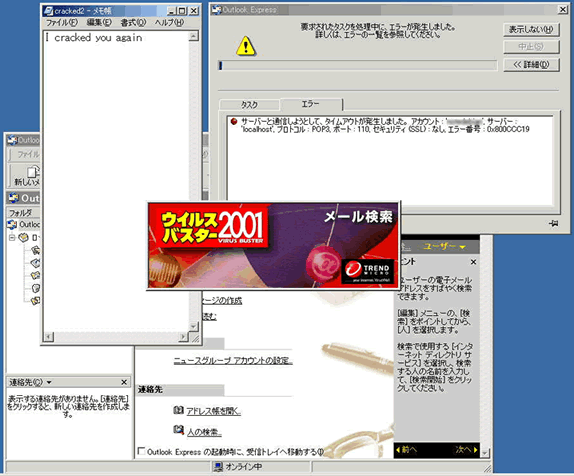The height and width of the screenshot is (476, 574).
Task: Click the red error bullet icon
Action: coord(234,121)
